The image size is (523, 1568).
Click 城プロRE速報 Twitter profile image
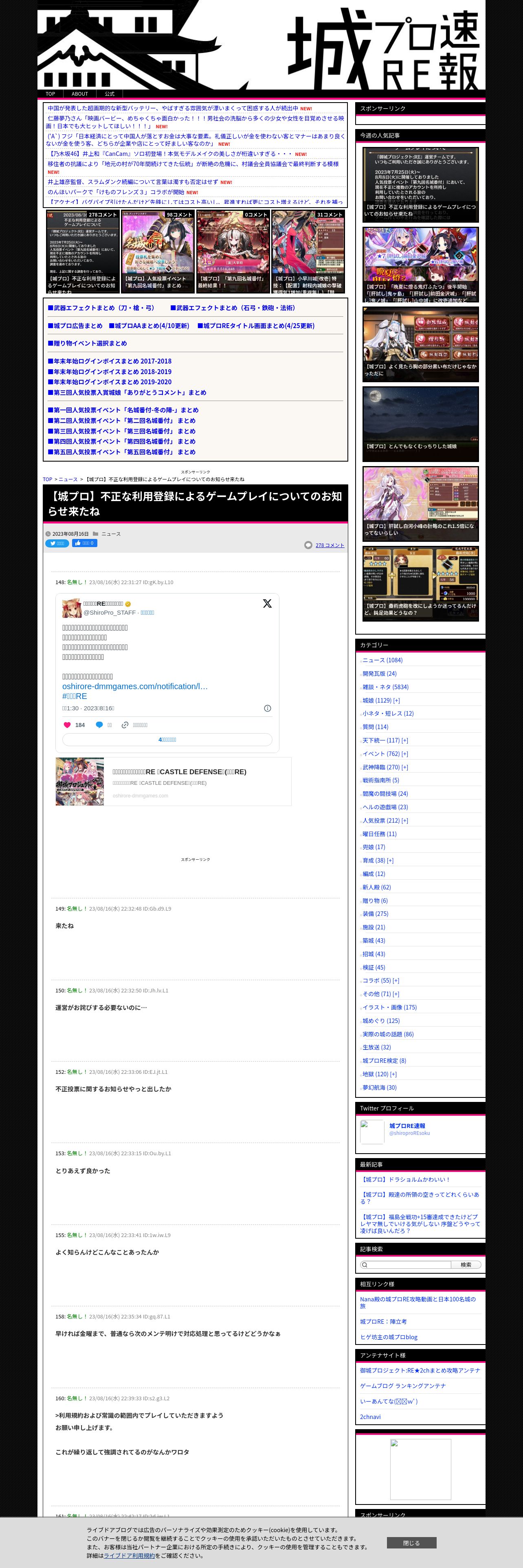pyautogui.click(x=372, y=1132)
